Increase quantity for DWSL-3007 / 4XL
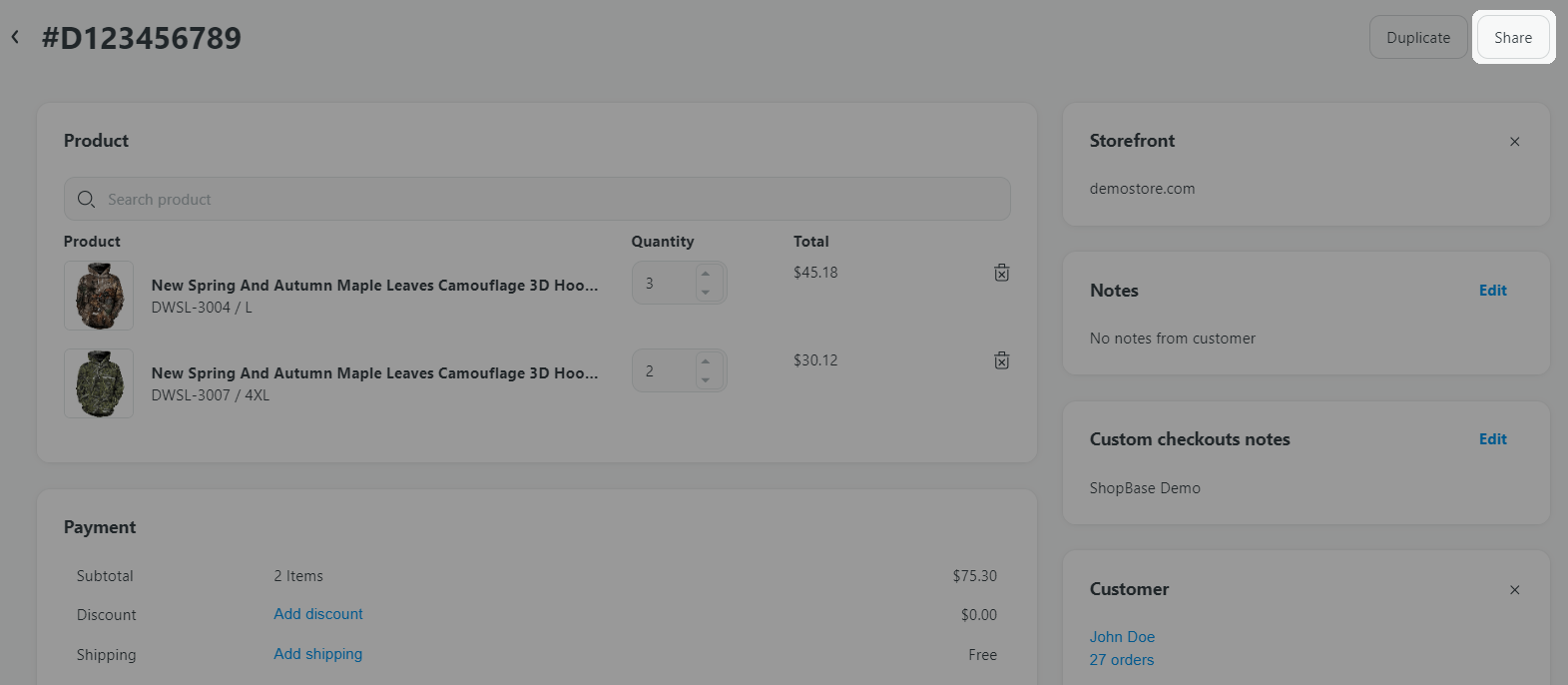 point(706,361)
